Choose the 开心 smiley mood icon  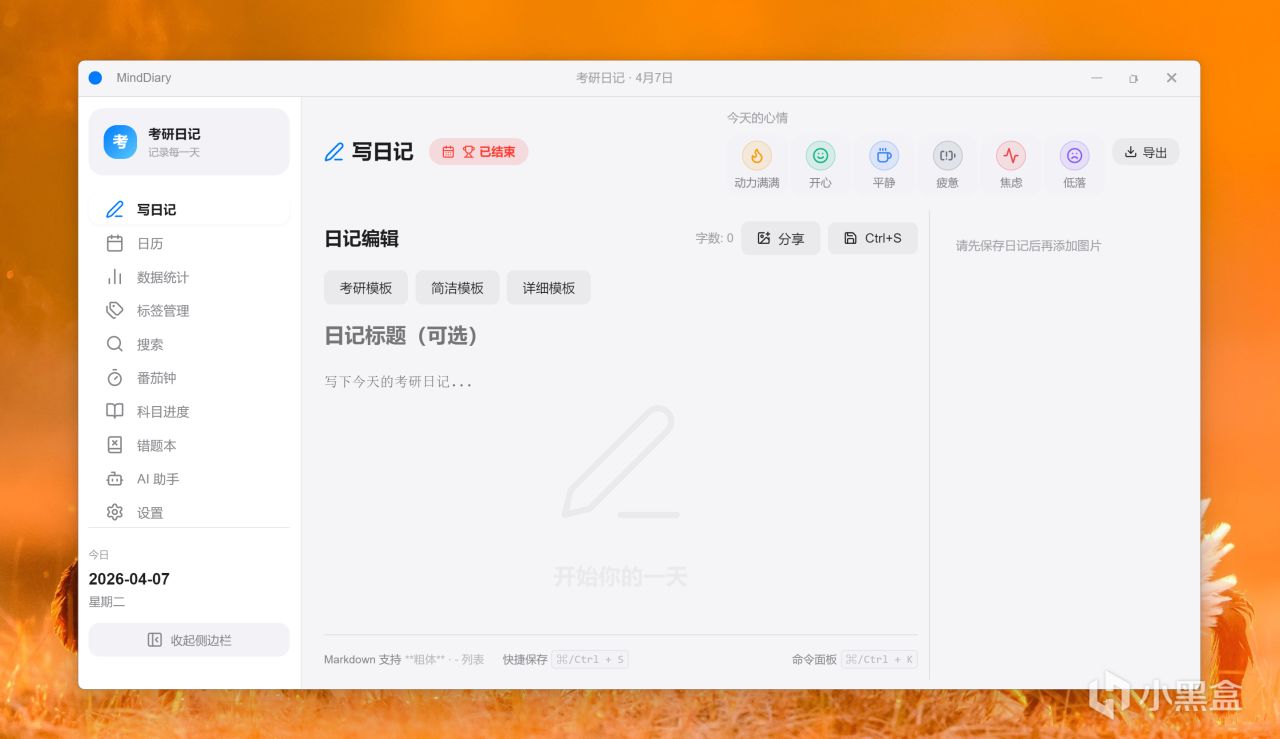(820, 165)
